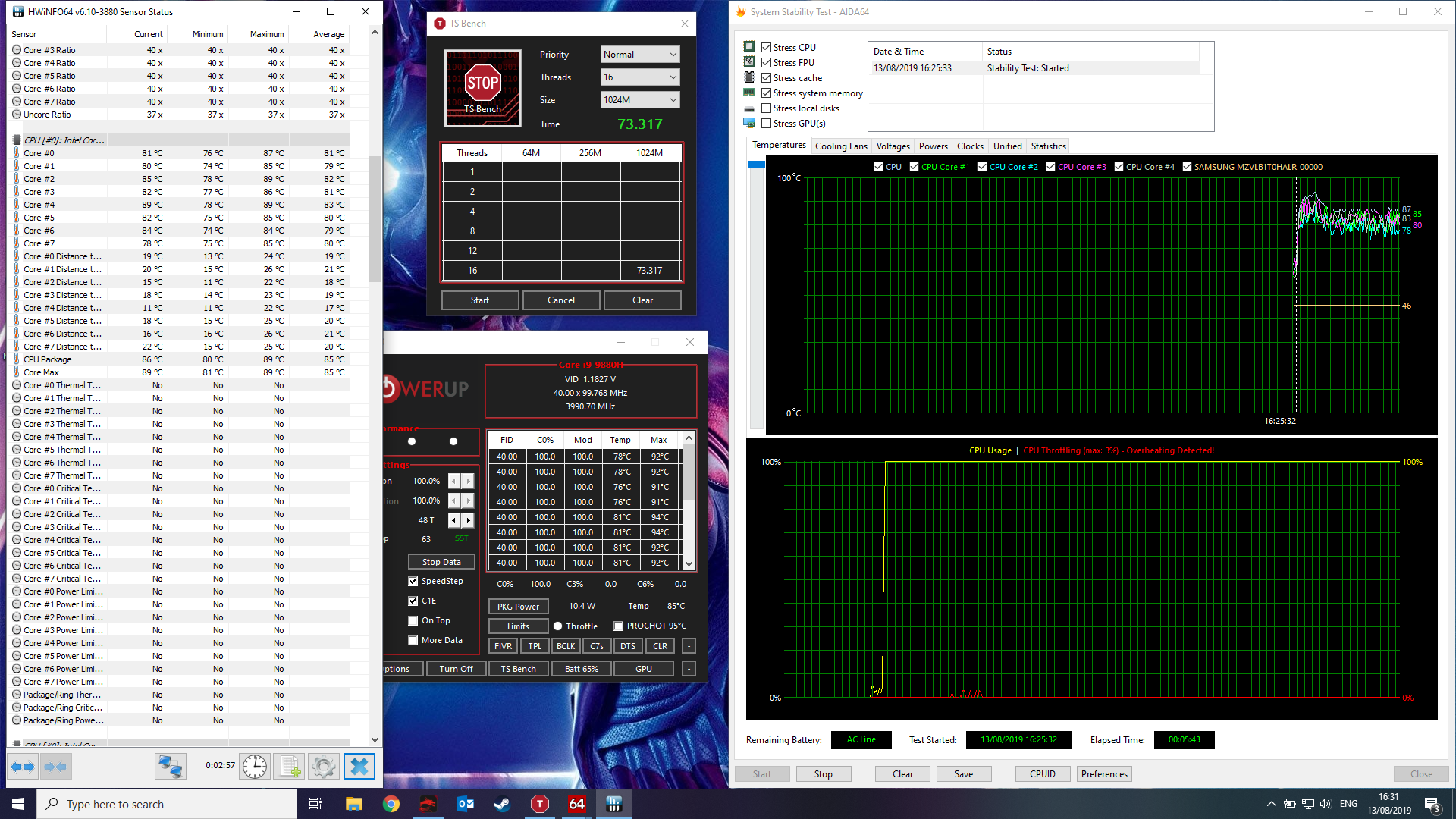Screen dimensions: 1456x819
Task: Open HWiNFO taskbar icon
Action: click(614, 804)
